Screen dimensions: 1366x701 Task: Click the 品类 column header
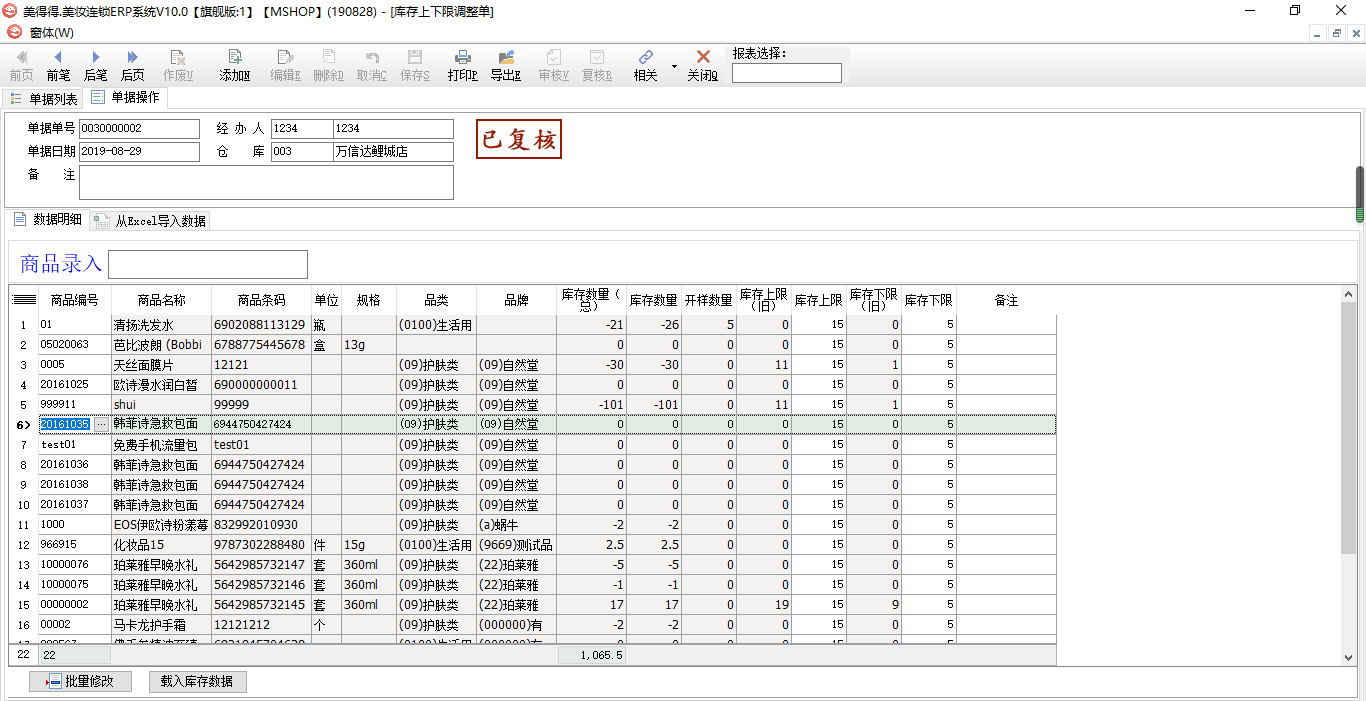tap(437, 300)
